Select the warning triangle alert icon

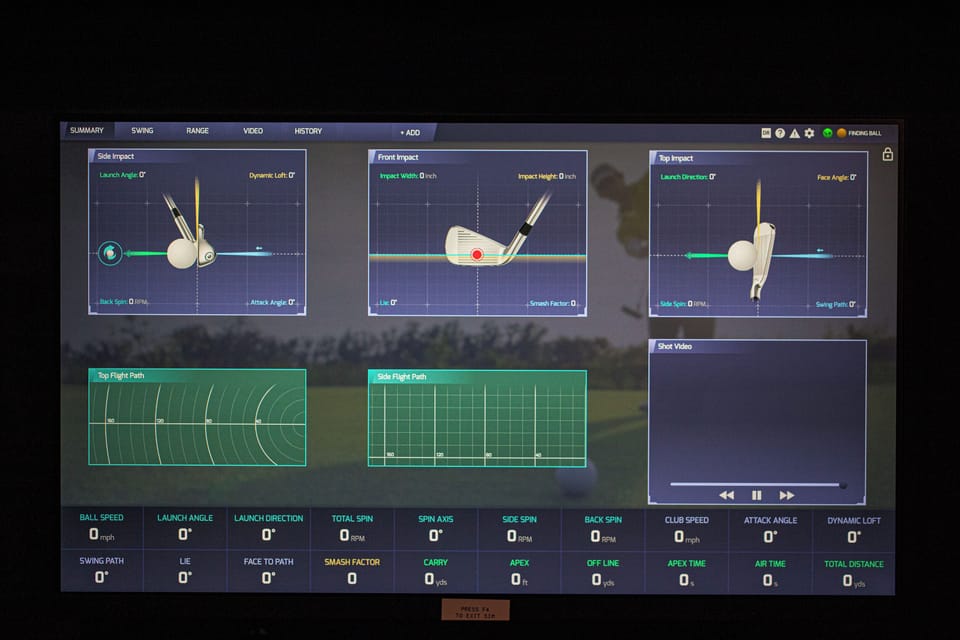point(795,133)
